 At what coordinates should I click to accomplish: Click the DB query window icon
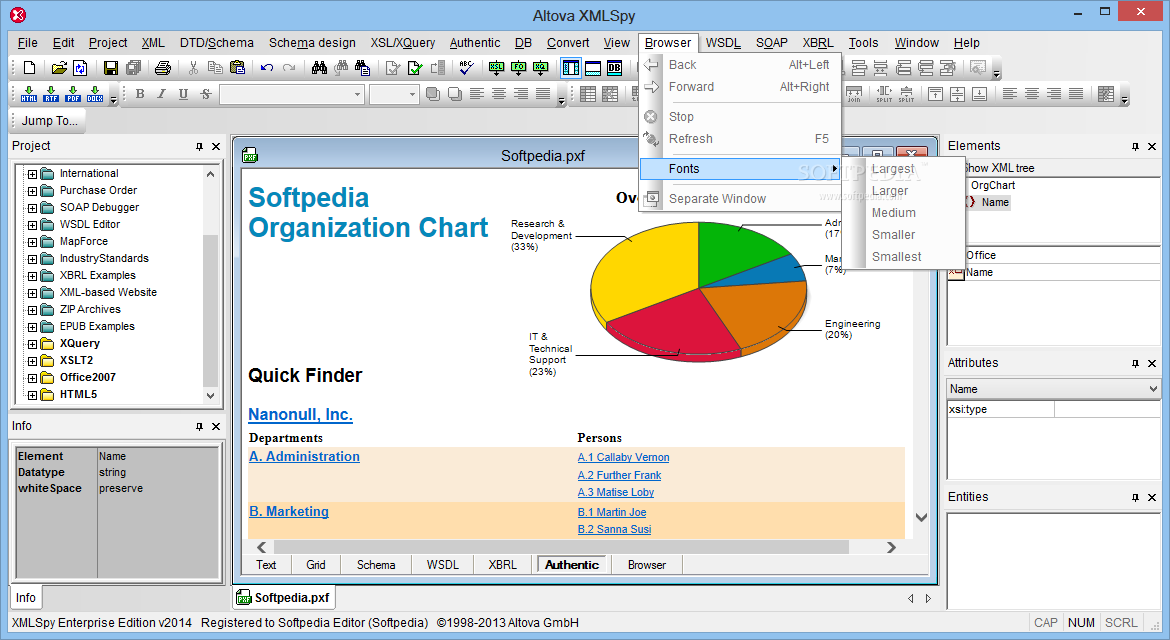point(614,68)
